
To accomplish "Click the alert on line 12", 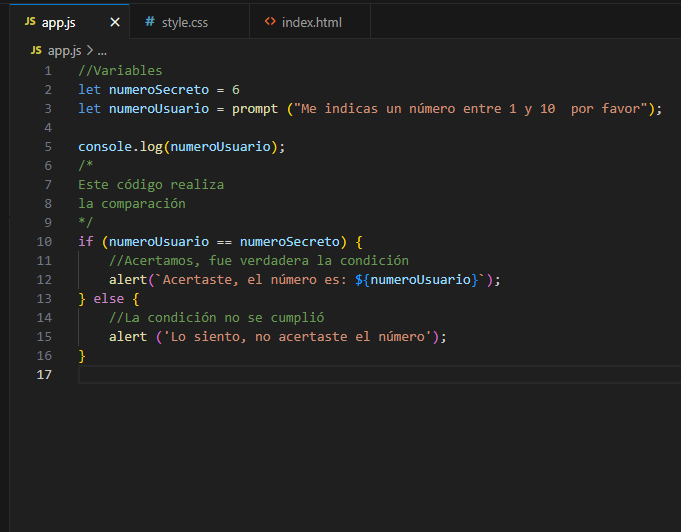I will (128, 279).
